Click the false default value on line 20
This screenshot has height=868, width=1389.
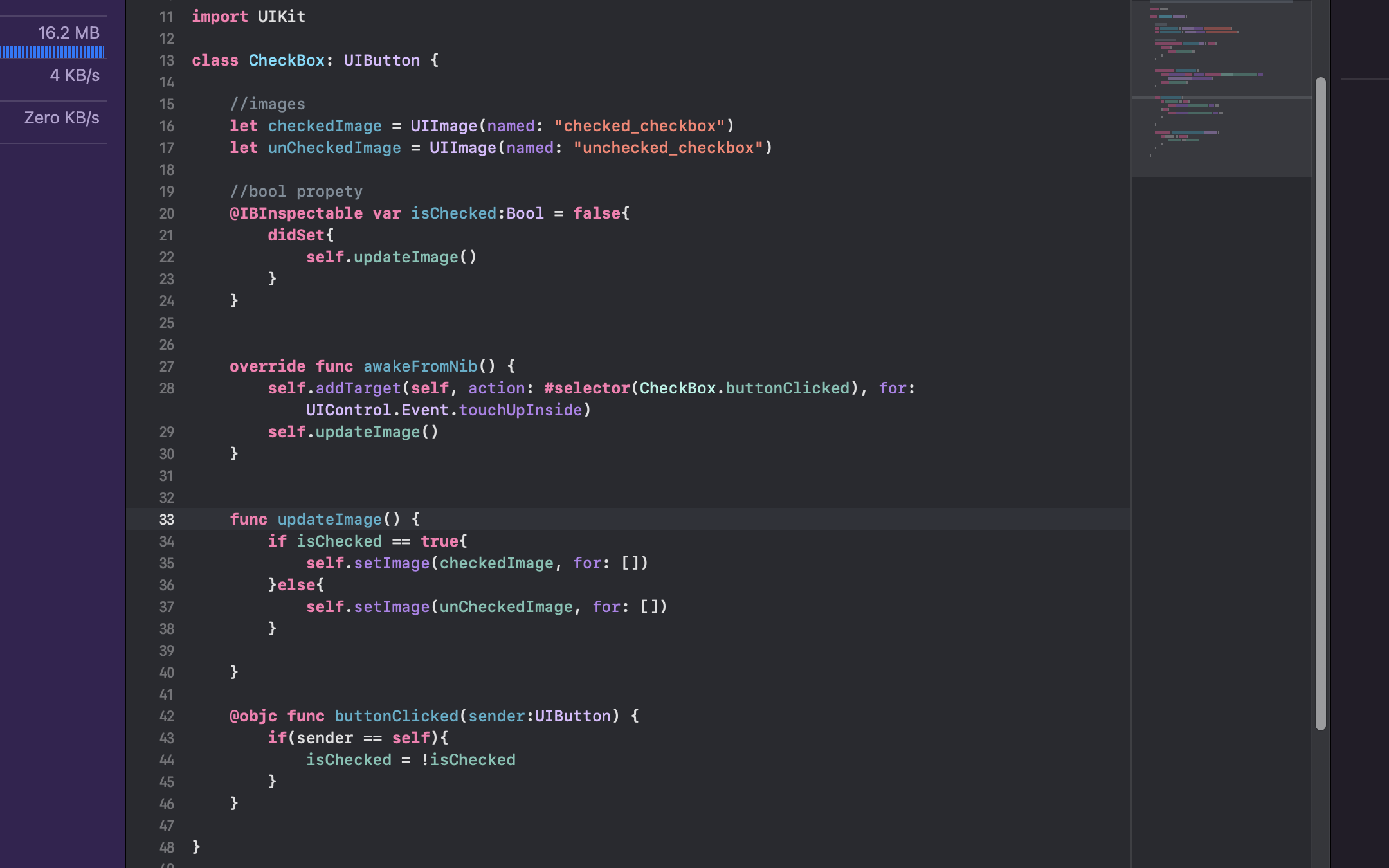coord(597,213)
